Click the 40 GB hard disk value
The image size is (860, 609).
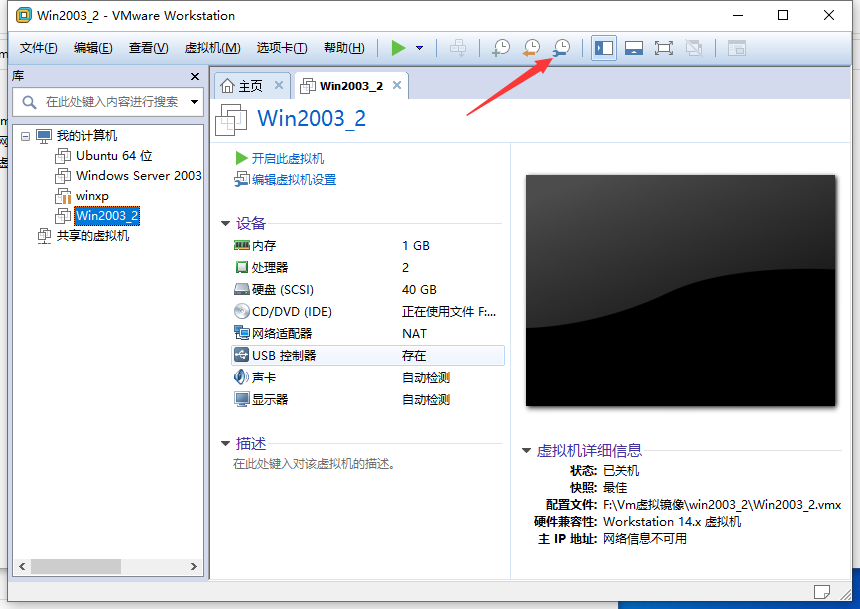[x=419, y=290]
